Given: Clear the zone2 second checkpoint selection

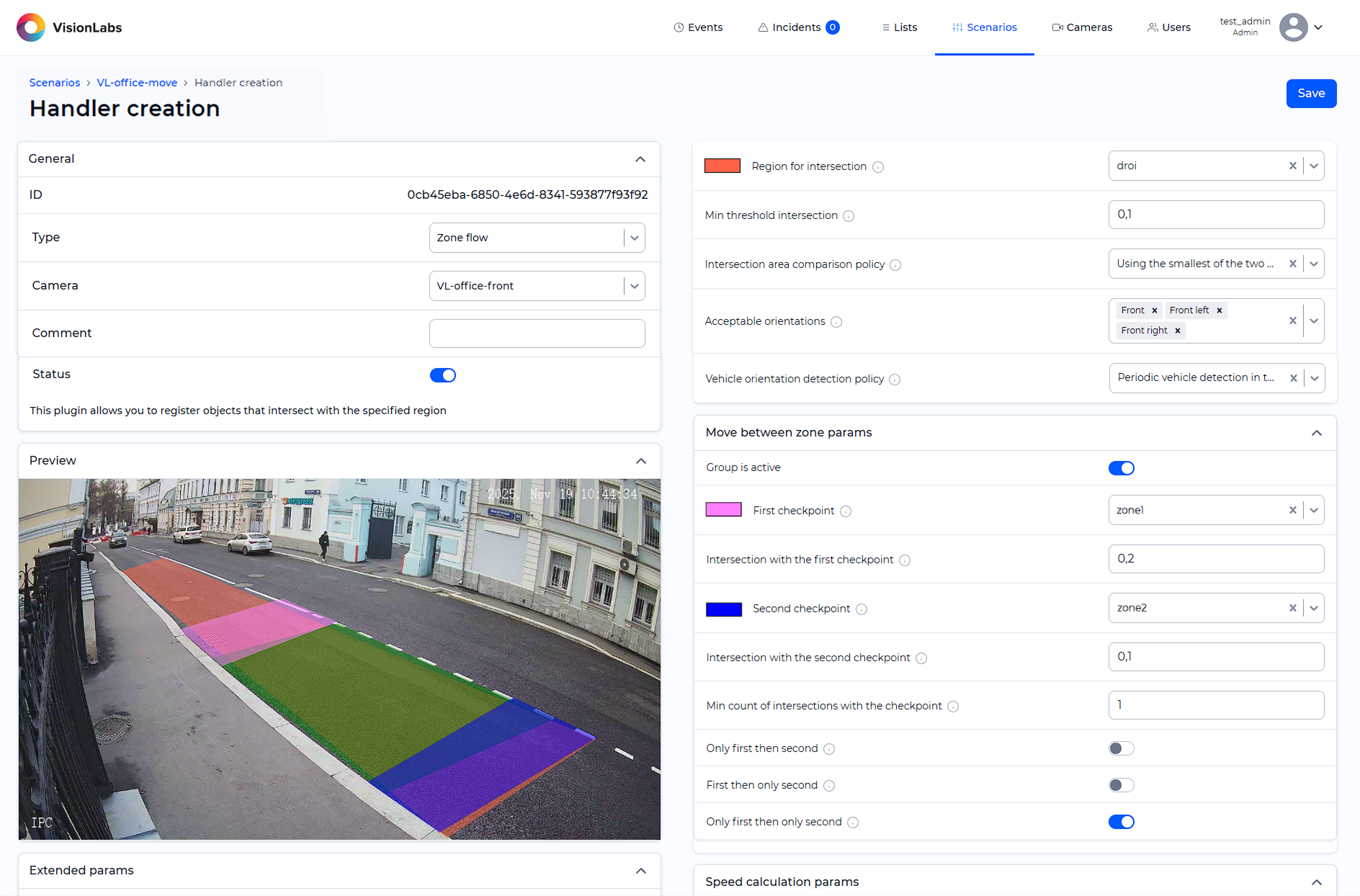Looking at the screenshot, I should pyautogui.click(x=1292, y=608).
